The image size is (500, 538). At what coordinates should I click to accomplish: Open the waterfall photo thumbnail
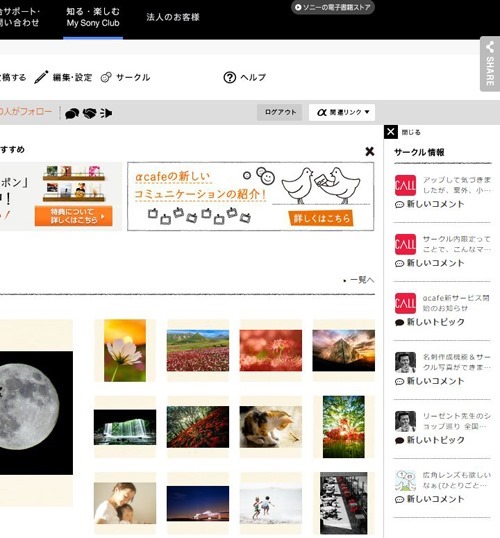(x=125, y=427)
